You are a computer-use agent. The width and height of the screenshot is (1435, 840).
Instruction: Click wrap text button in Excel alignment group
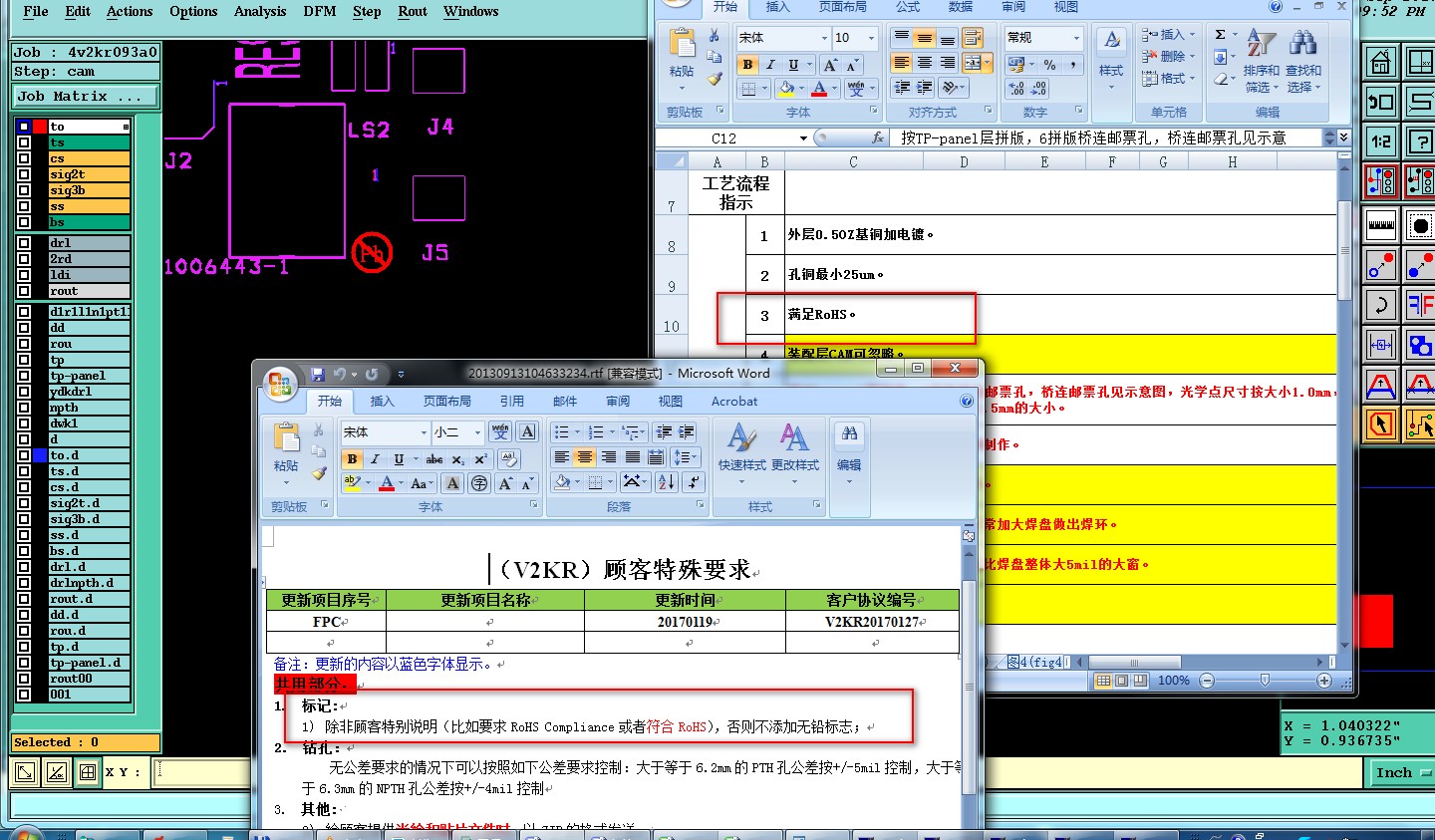(972, 38)
